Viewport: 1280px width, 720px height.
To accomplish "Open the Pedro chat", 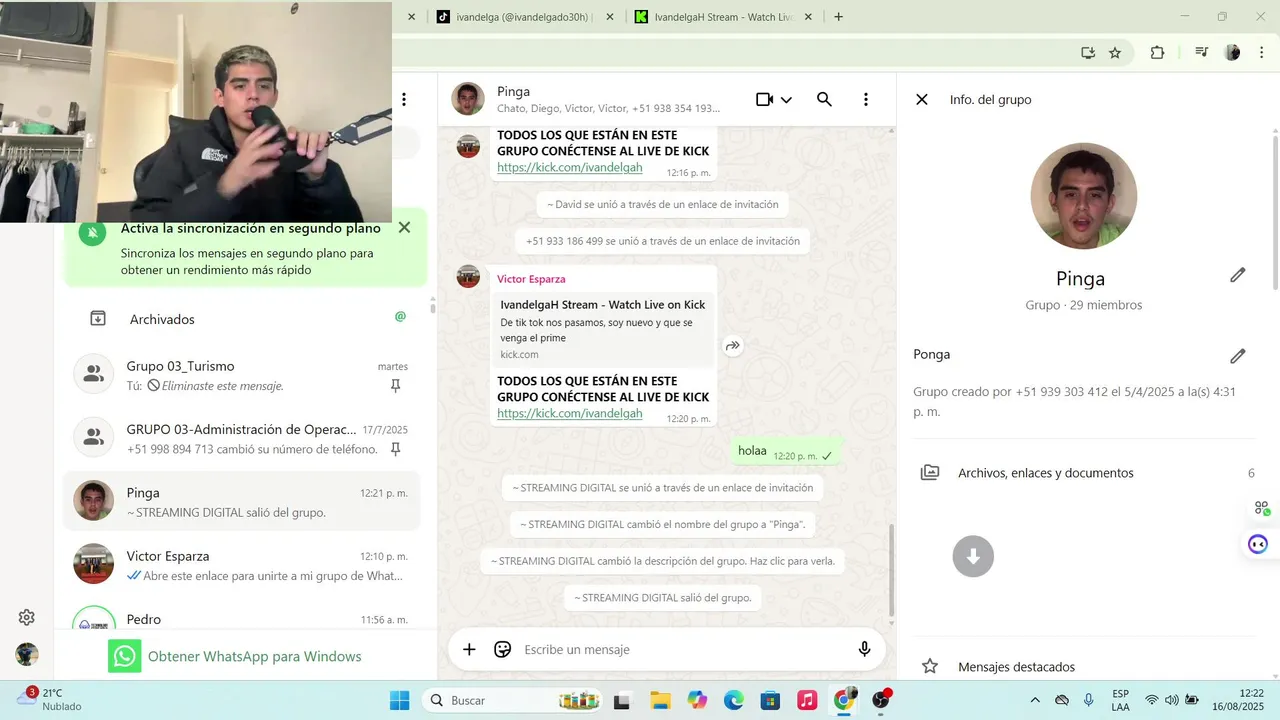I will tap(242, 616).
